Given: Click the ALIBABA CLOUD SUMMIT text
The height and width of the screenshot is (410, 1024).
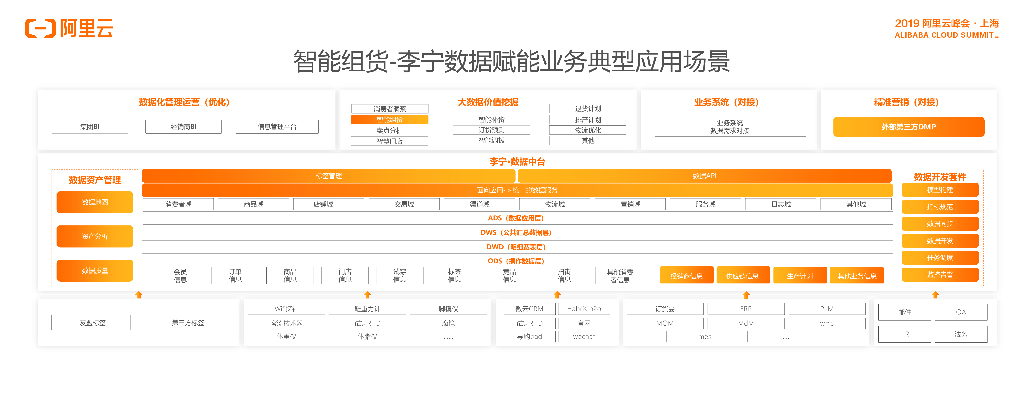Looking at the screenshot, I should [946, 36].
